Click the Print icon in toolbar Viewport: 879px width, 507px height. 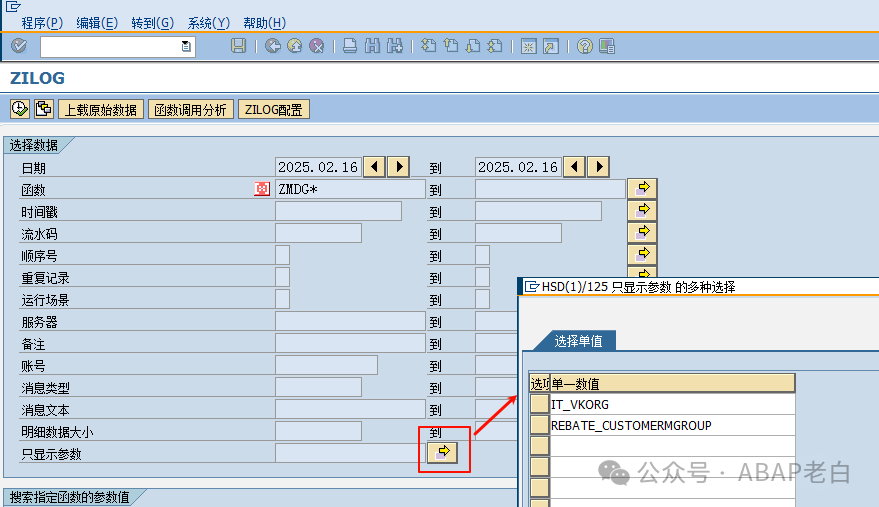tap(350, 46)
